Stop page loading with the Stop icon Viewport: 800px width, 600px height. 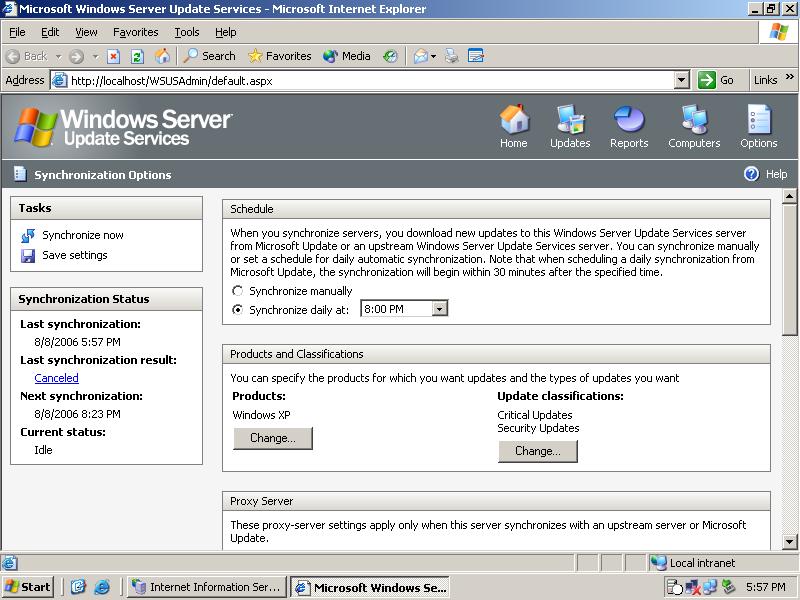pos(113,56)
